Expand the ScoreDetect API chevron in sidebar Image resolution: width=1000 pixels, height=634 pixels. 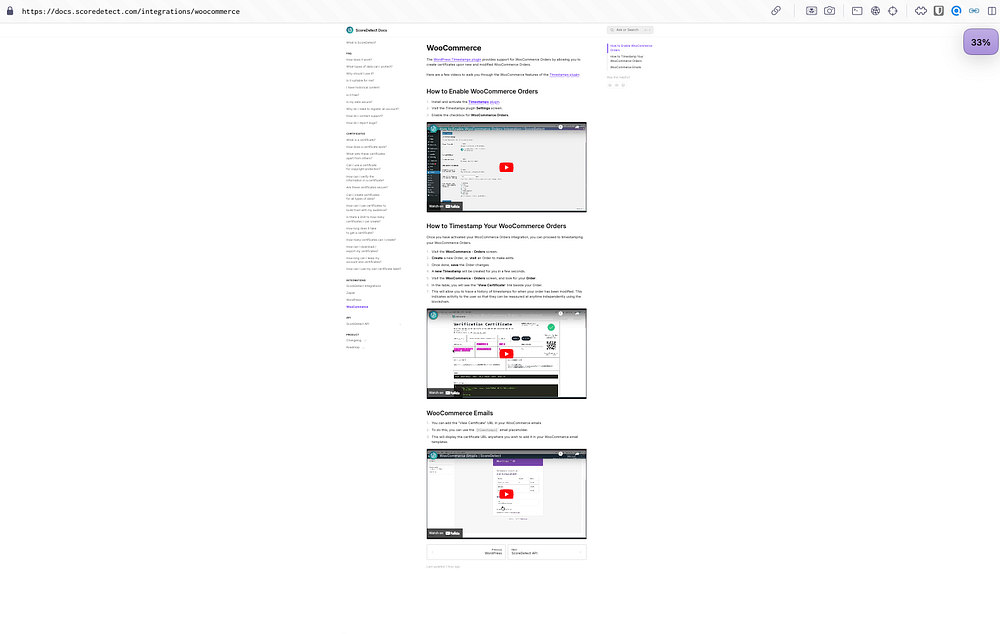tap(401, 324)
